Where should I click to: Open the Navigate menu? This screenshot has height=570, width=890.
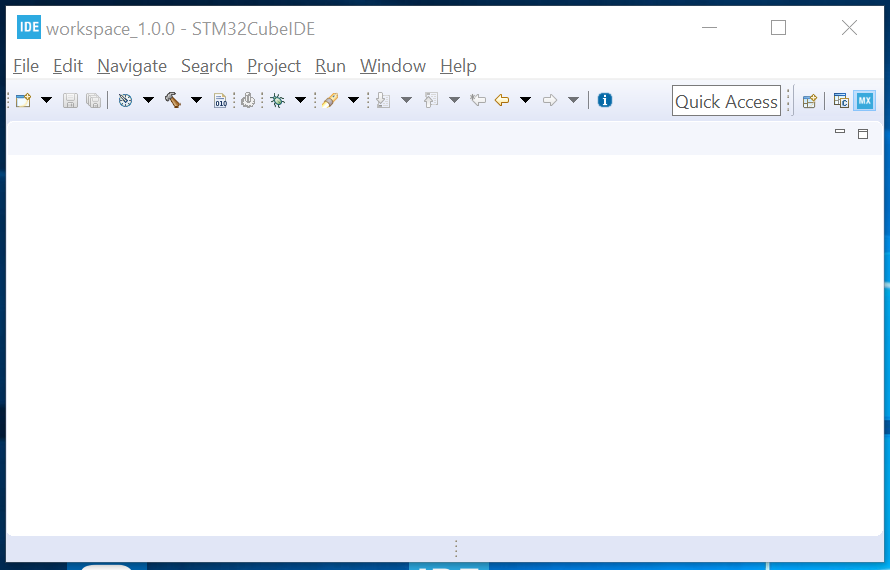coord(132,66)
